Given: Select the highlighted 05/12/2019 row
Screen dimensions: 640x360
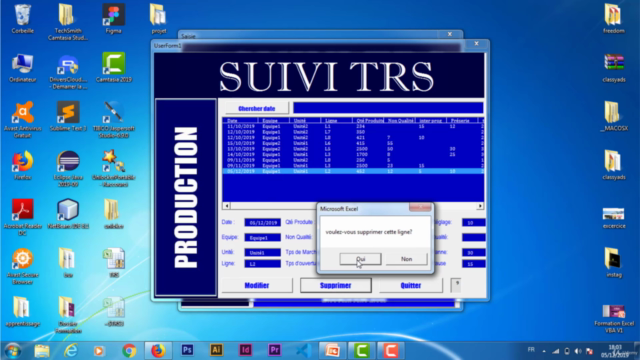Looking at the screenshot, I should pyautogui.click(x=353, y=171).
